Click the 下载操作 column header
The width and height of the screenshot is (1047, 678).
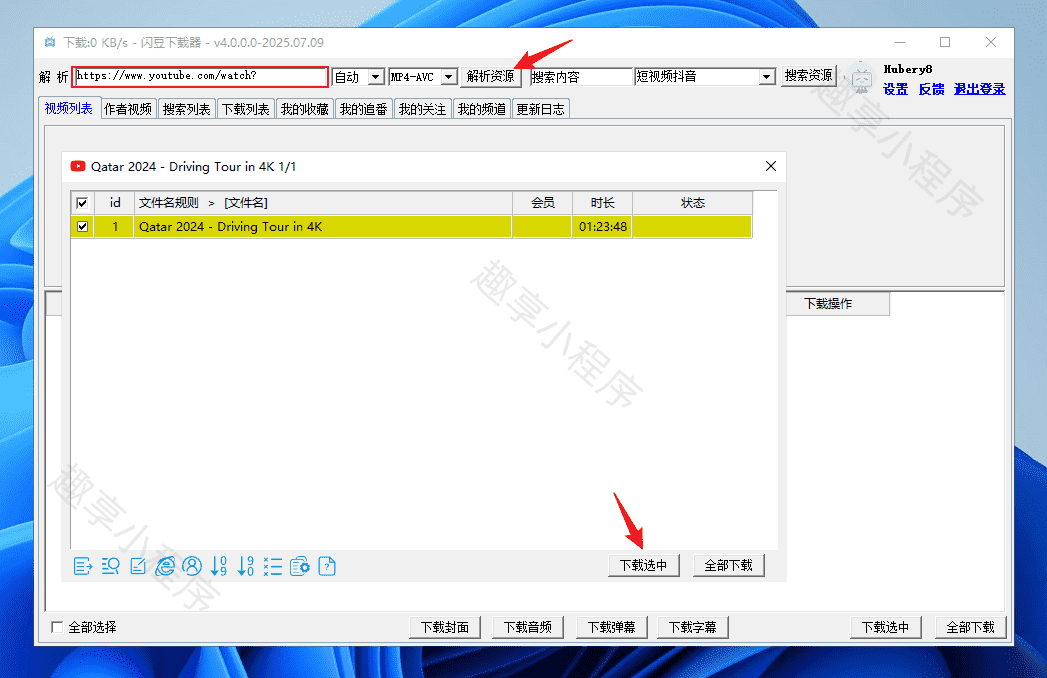pyautogui.click(x=837, y=303)
